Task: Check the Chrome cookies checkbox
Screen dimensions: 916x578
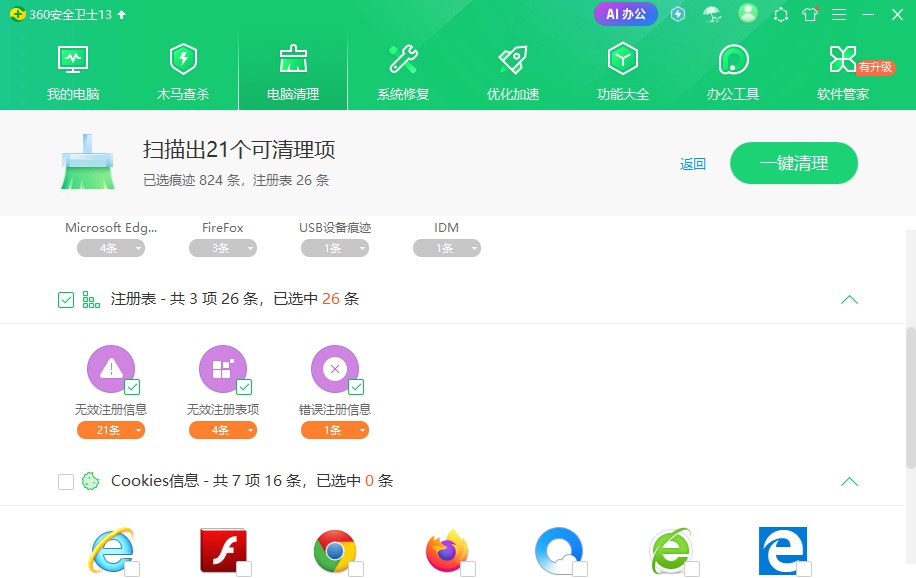Action: point(356,569)
